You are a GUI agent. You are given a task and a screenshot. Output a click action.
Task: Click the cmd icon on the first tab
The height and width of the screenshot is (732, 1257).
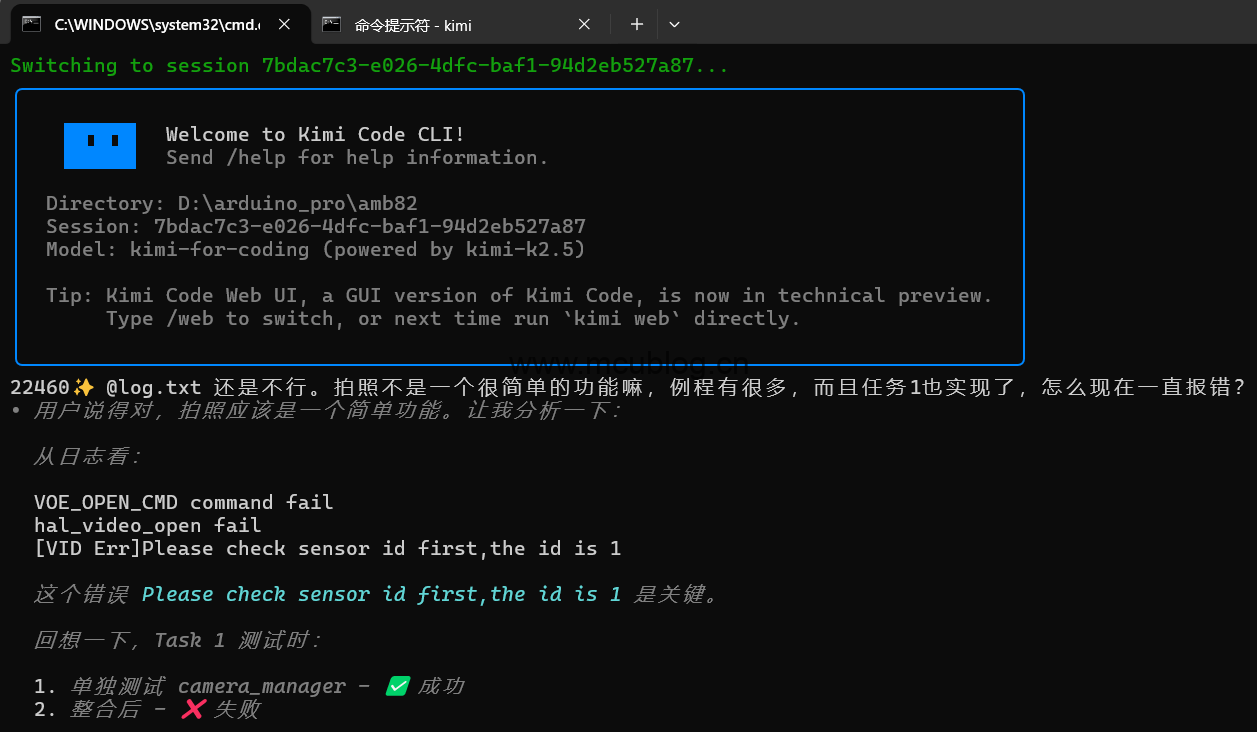(x=32, y=24)
